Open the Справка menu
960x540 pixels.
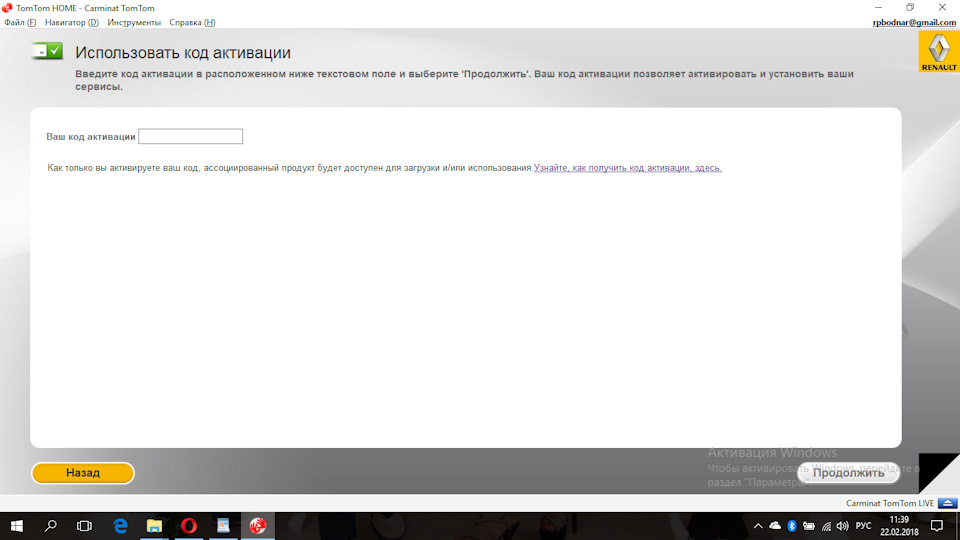pyautogui.click(x=192, y=23)
